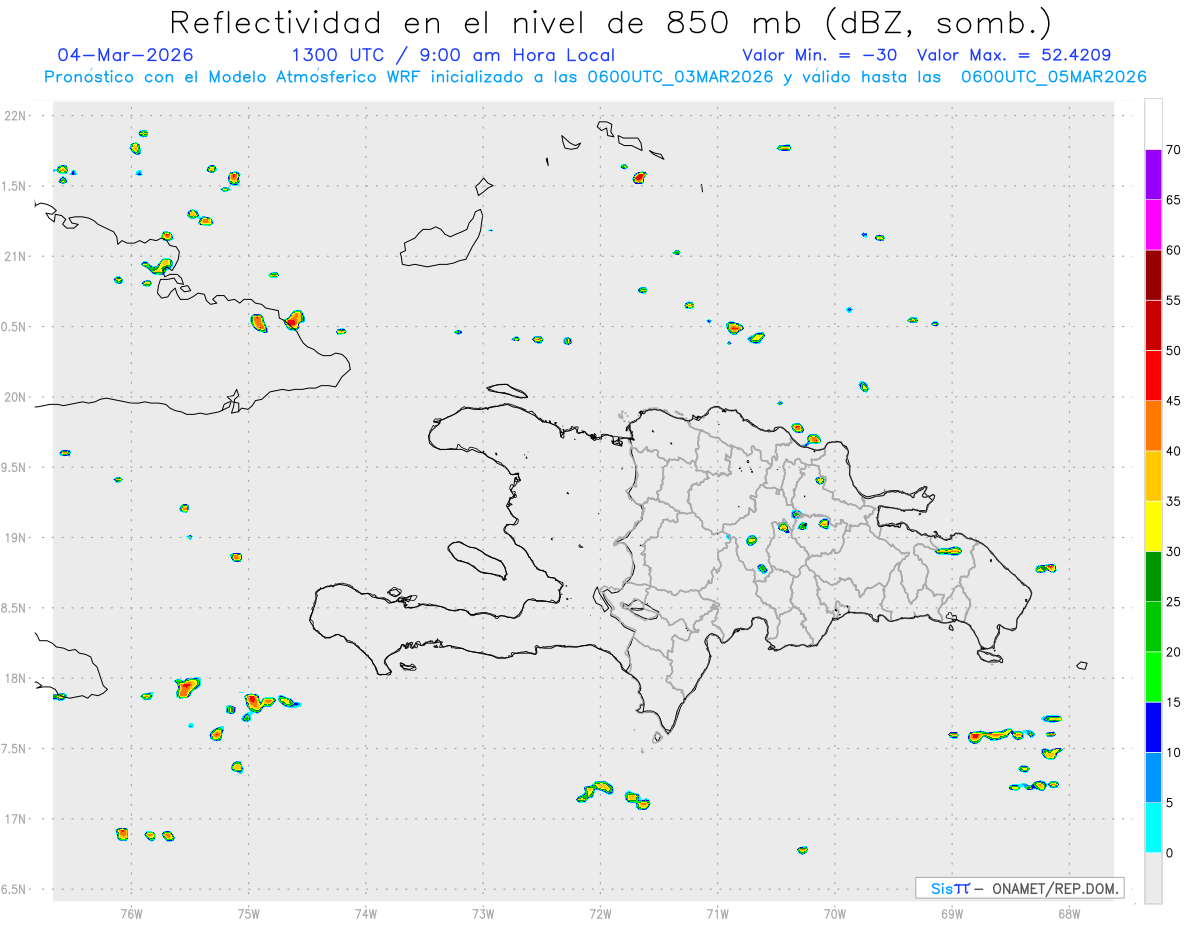Pick the orange 40–45 dBZ colorbar band

(x=1153, y=426)
